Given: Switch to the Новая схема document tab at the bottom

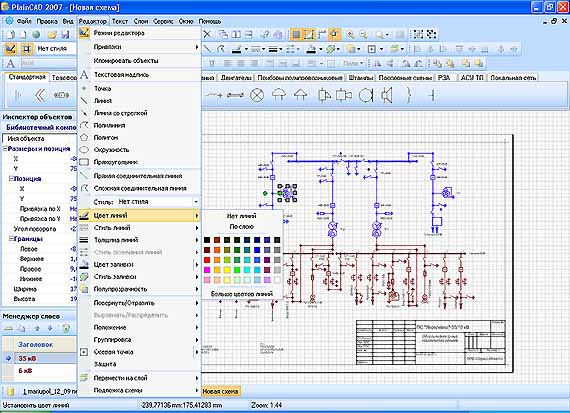Looking at the screenshot, I should [x=220, y=392].
